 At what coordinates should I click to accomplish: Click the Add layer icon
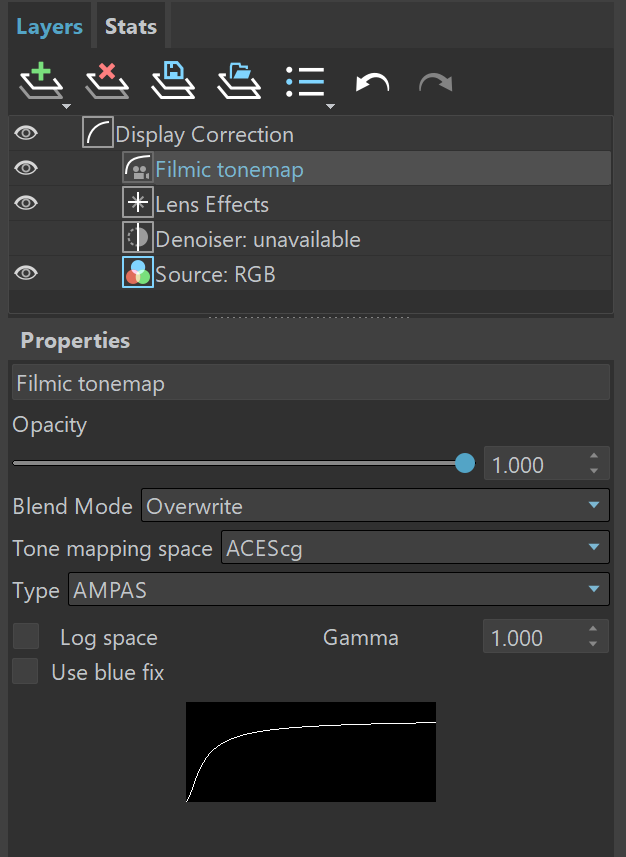click(x=42, y=82)
